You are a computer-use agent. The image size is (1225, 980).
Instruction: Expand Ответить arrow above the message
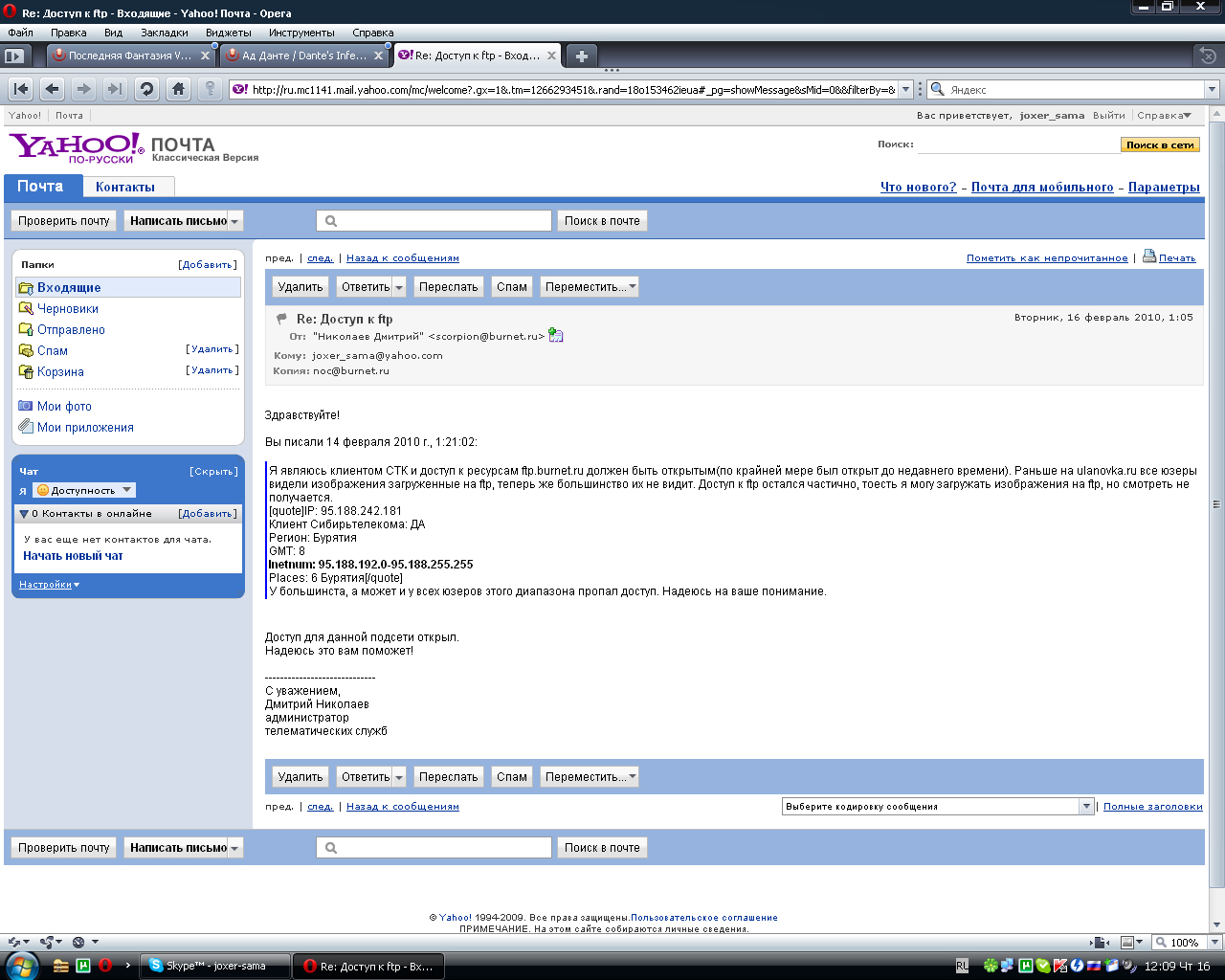click(x=399, y=287)
